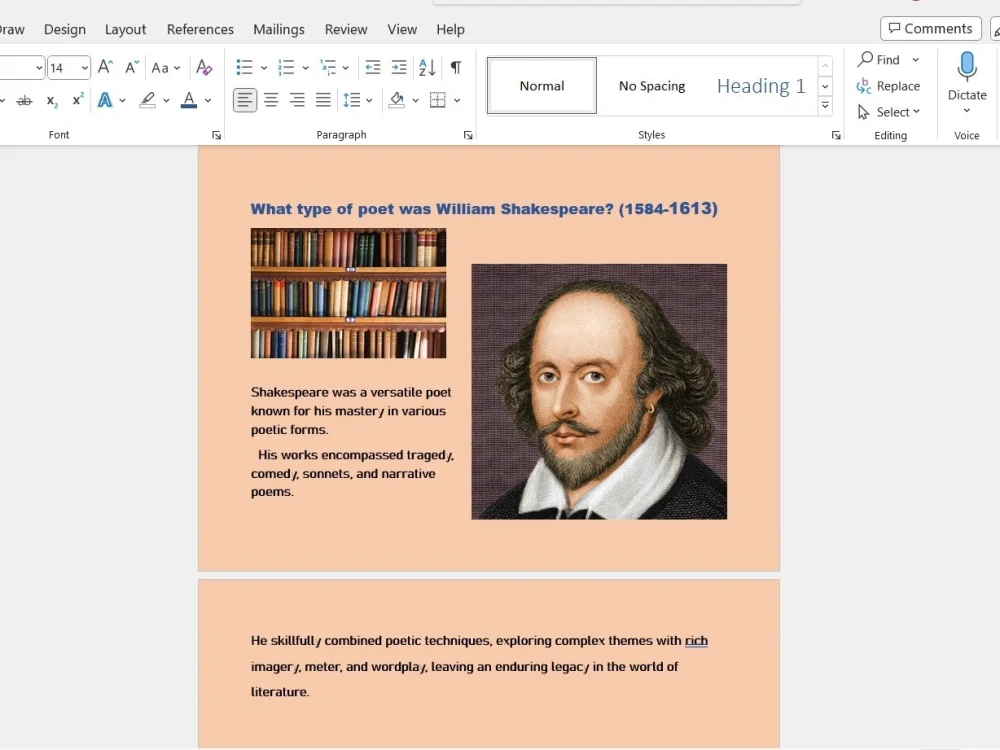
Task: Increase font size with grow font icon
Action: [105, 67]
